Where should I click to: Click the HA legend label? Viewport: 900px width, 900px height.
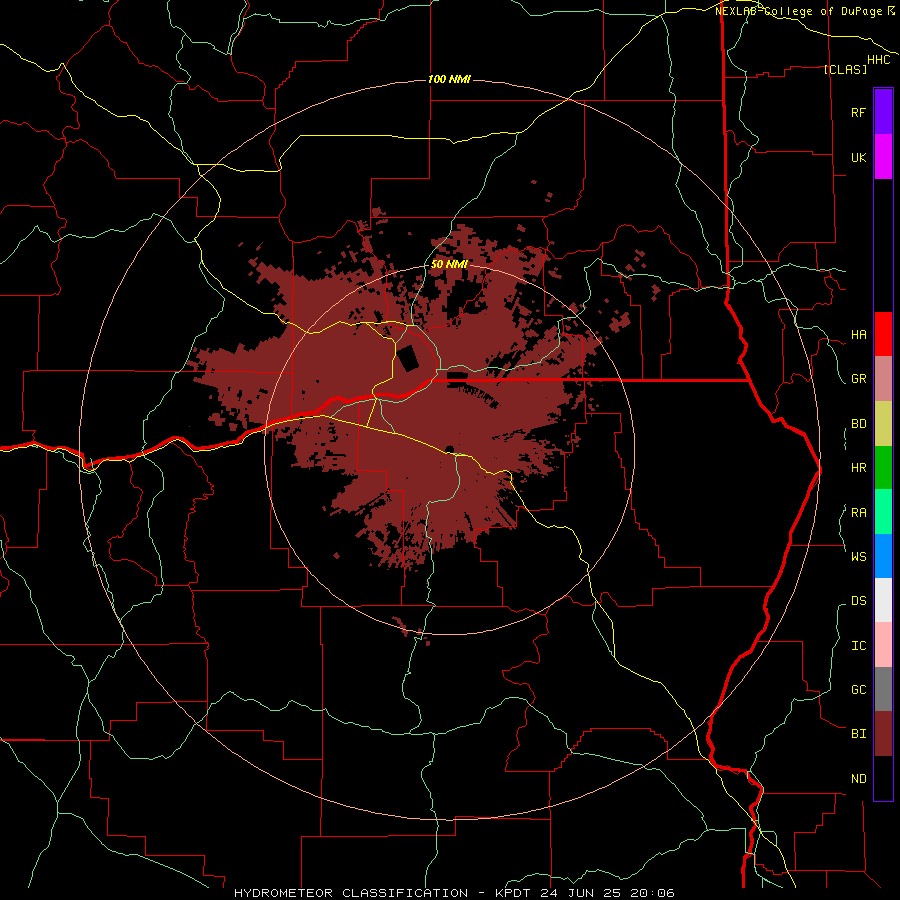click(x=858, y=335)
